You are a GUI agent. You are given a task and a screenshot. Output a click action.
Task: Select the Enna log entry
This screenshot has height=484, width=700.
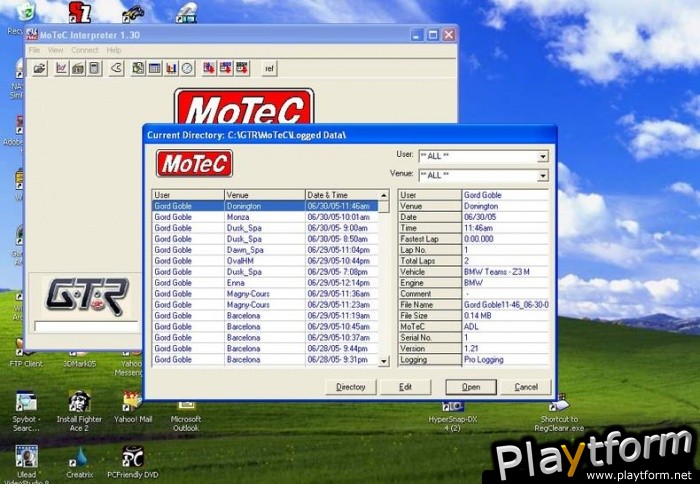point(265,283)
